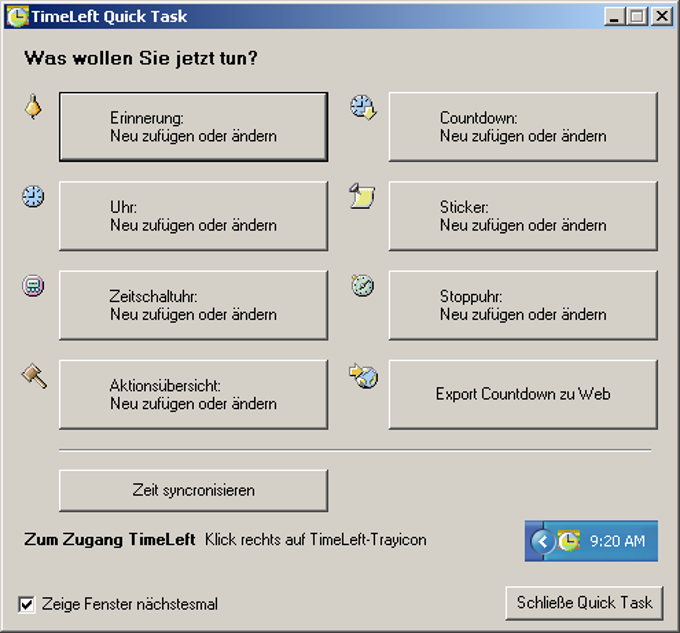
Task: Click the export-to-web globe icon
Action: coord(362,376)
